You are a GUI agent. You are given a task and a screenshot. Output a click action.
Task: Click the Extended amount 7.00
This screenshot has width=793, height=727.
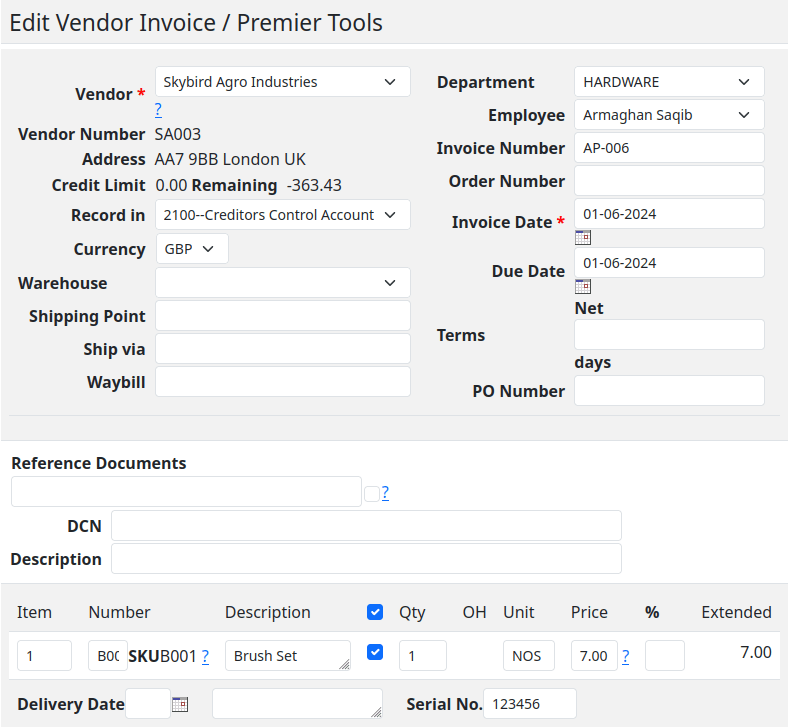coord(756,652)
